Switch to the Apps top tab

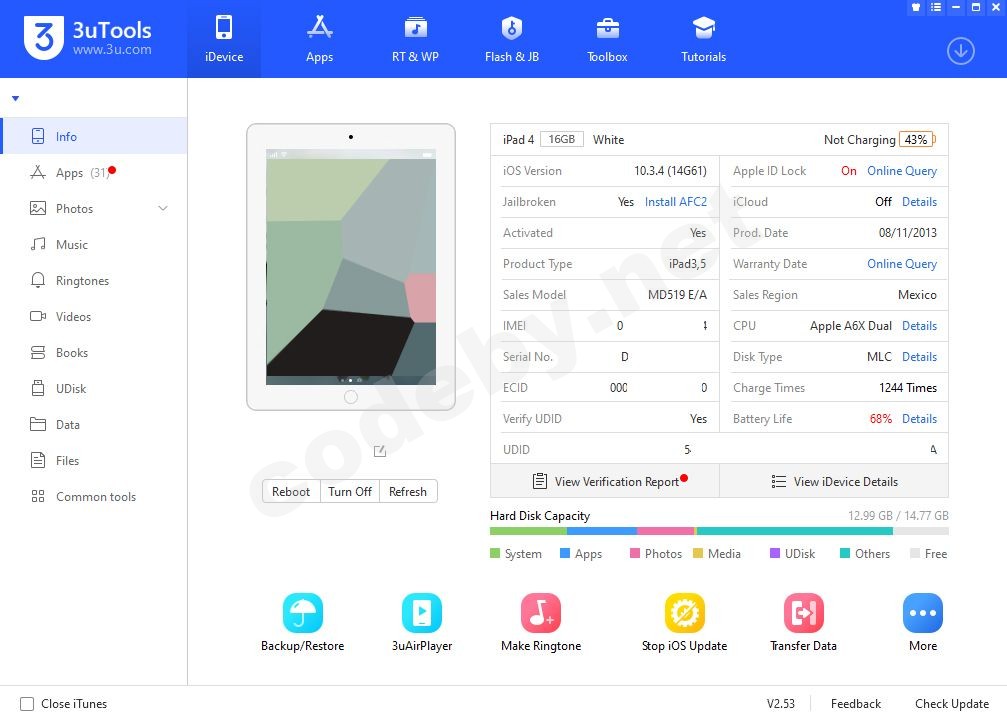[319, 39]
